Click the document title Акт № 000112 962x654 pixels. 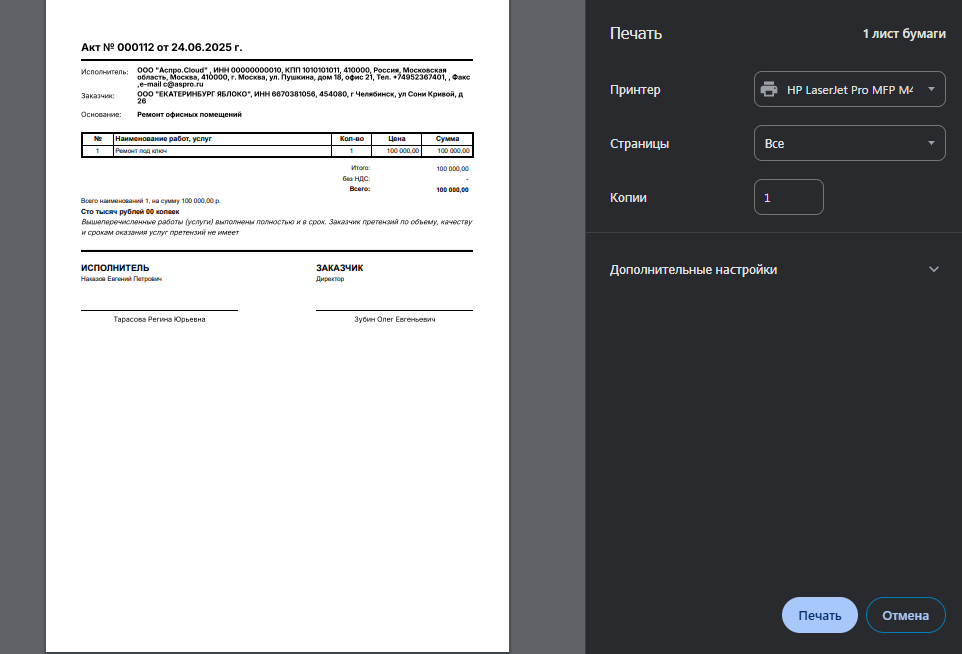click(162, 47)
